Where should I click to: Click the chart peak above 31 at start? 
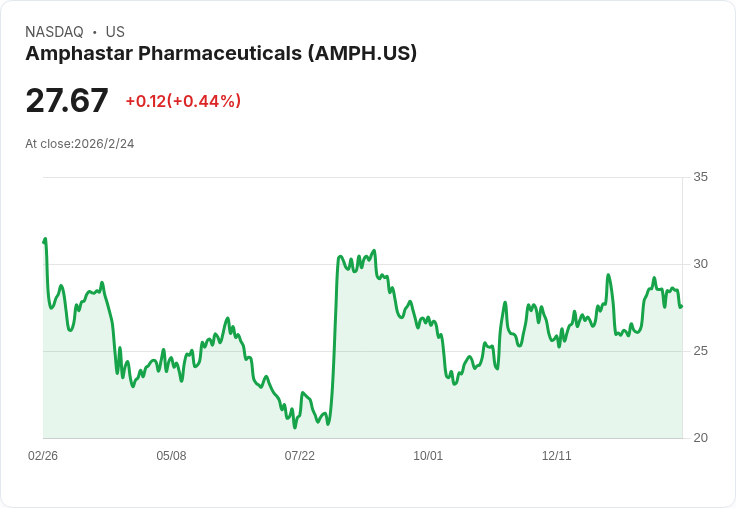coord(45,239)
